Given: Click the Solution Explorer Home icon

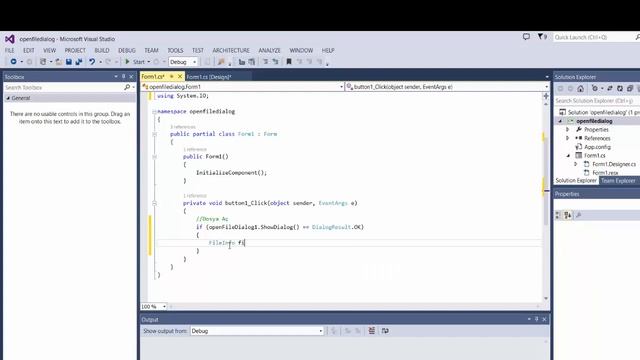Looking at the screenshot, I should [580, 89].
